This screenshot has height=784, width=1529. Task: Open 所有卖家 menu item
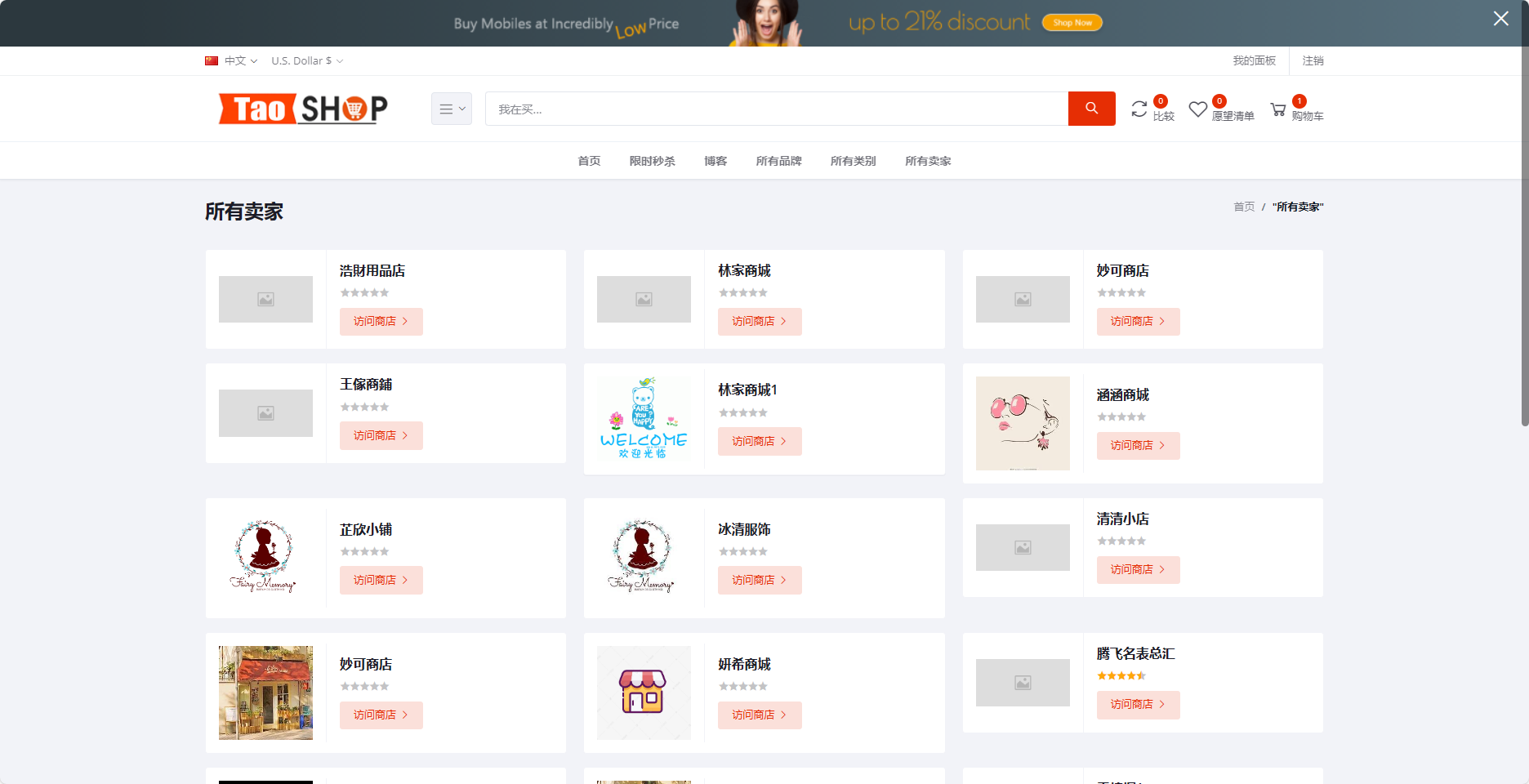[928, 161]
